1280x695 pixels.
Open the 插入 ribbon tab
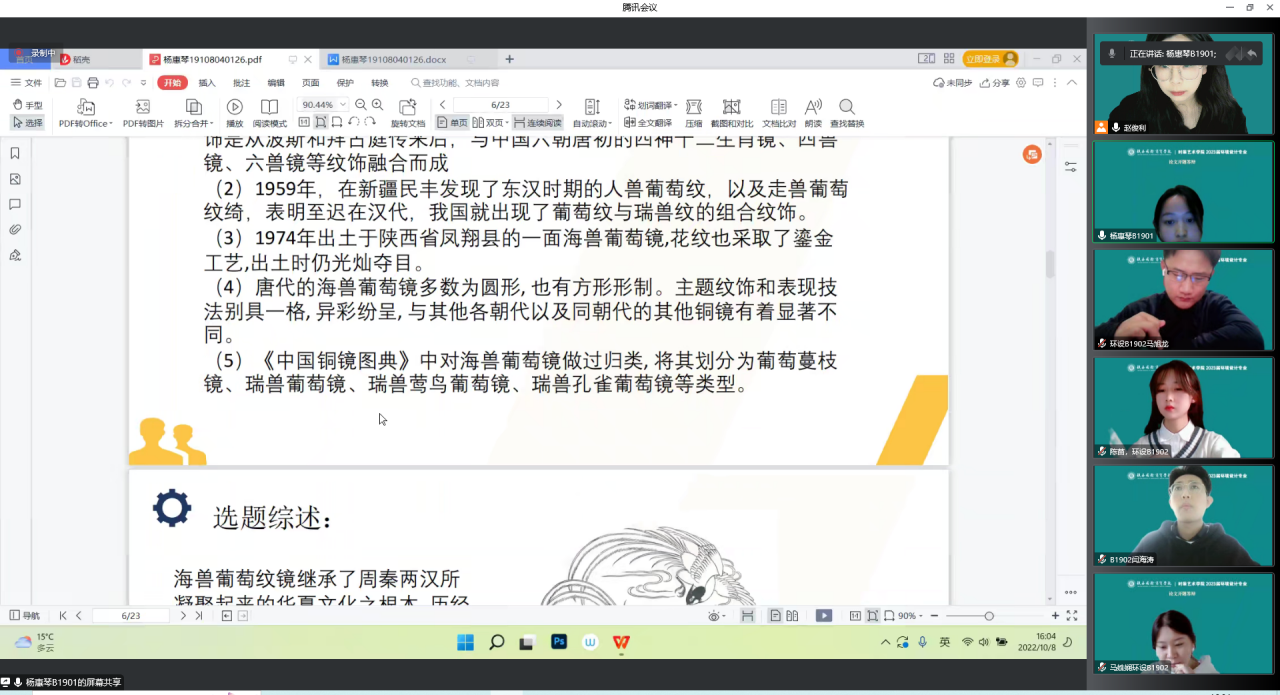point(207,83)
